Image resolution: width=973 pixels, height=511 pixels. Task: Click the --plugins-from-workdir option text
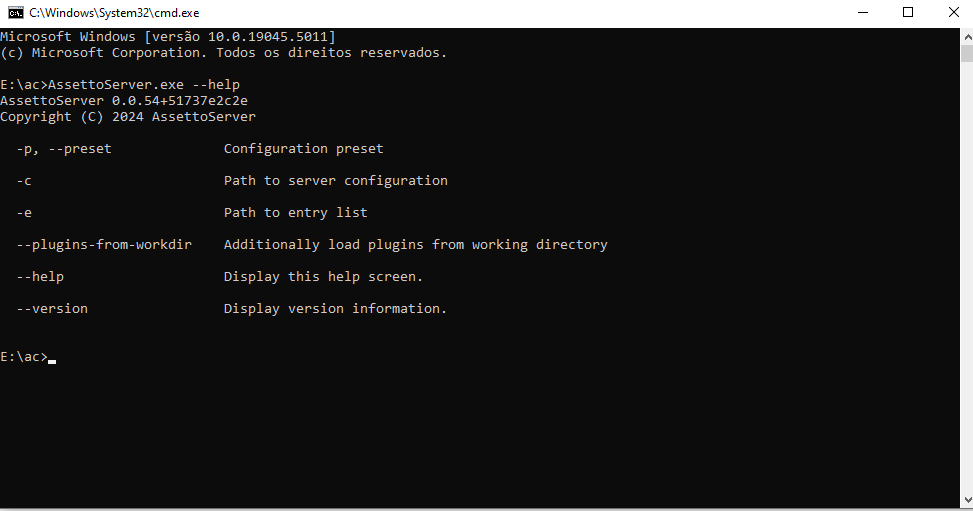click(104, 245)
